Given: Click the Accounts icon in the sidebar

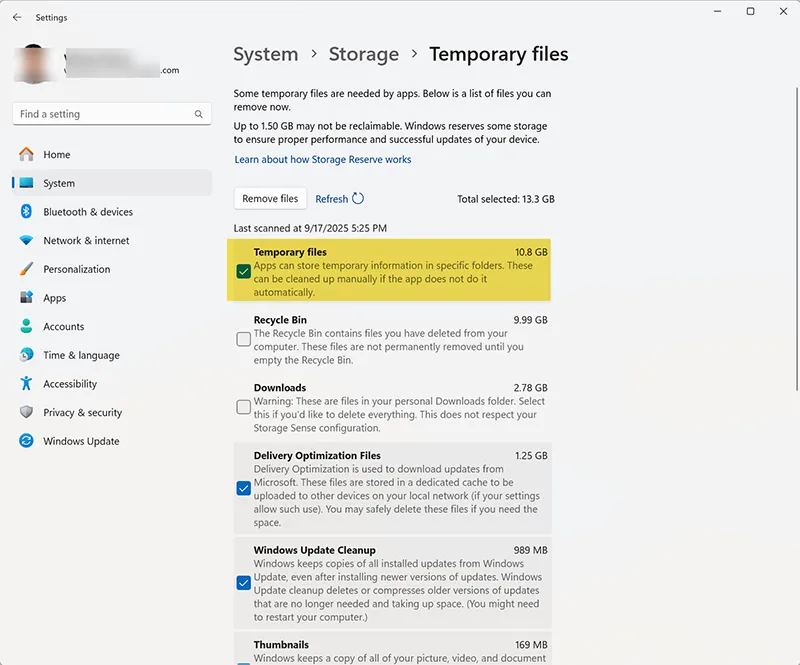Looking at the screenshot, I should [25, 326].
